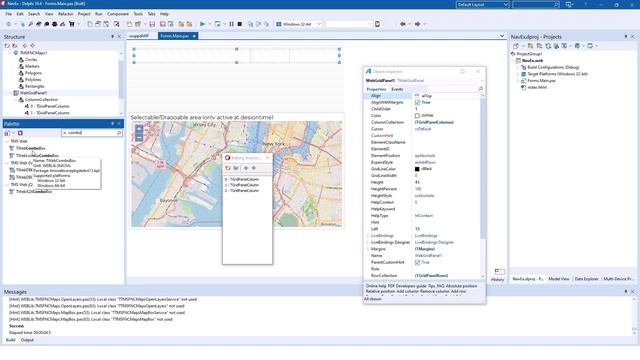This screenshot has width=640, height=360.
Task: Open the desktop layout icon in the title bar
Action: point(569,4)
